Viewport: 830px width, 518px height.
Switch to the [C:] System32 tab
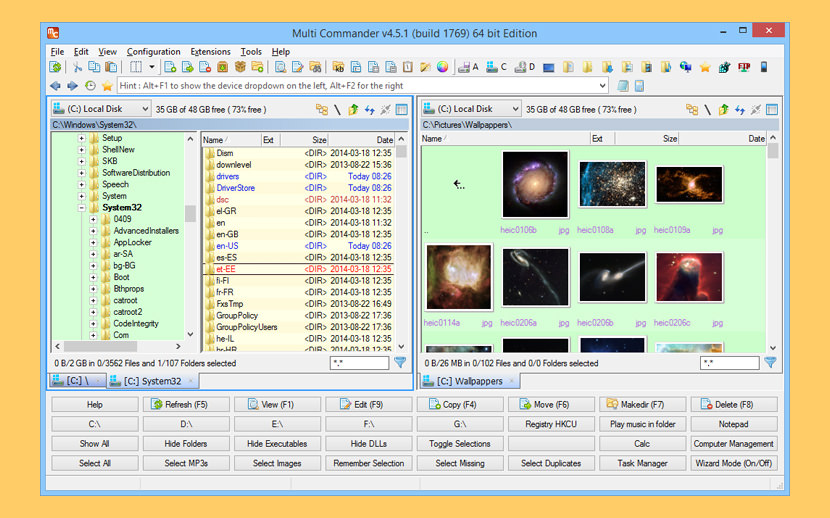(153, 380)
